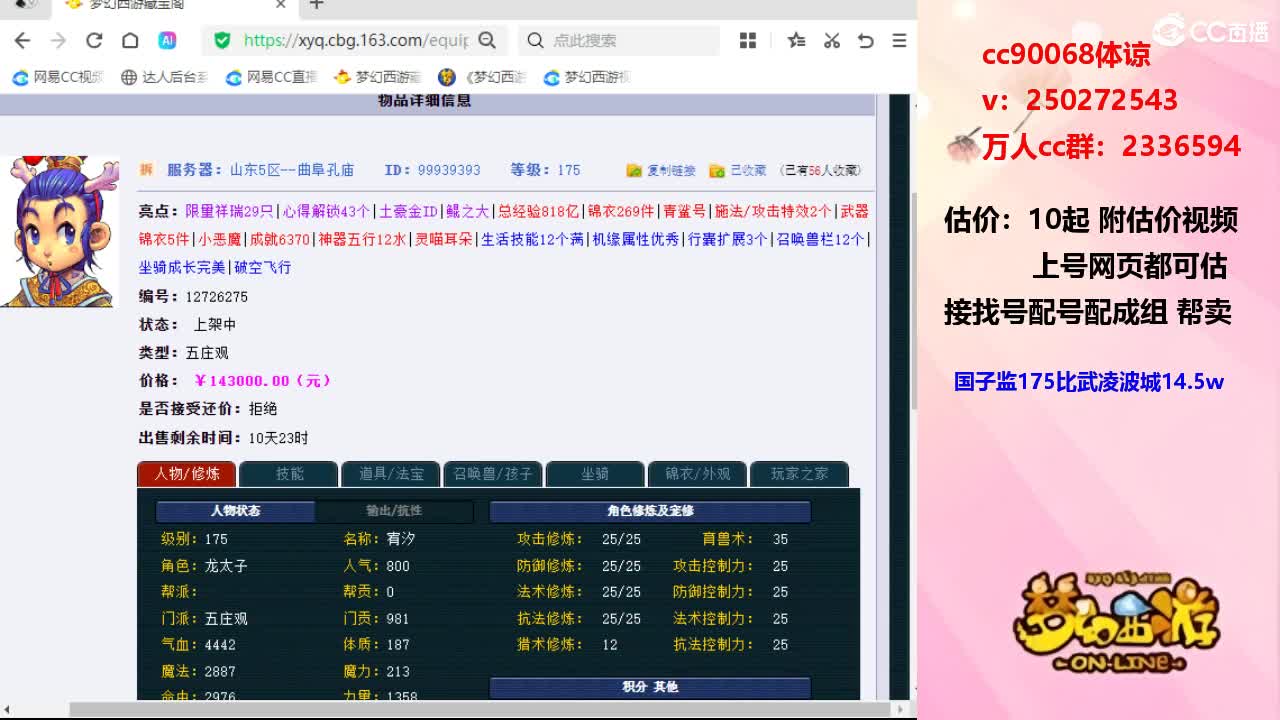This screenshot has width=1280, height=720.
Task: Open the browser hamburger menu
Action: 899,40
